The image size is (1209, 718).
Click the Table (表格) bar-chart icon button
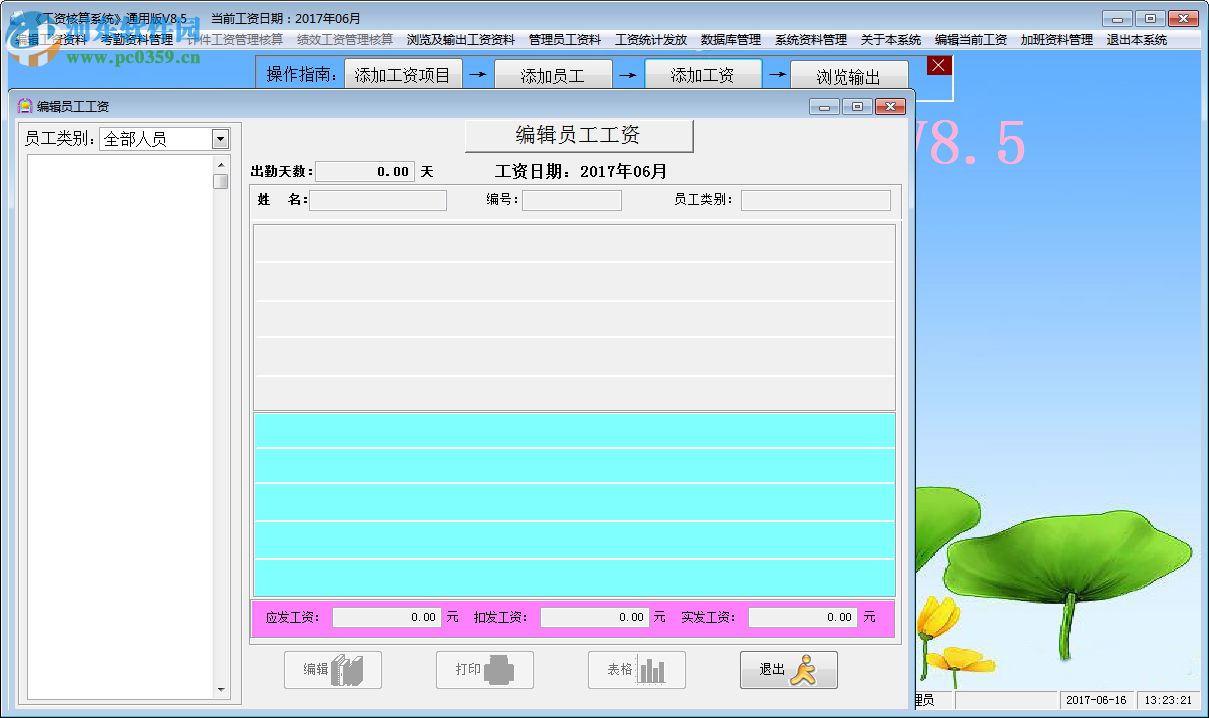pos(636,670)
